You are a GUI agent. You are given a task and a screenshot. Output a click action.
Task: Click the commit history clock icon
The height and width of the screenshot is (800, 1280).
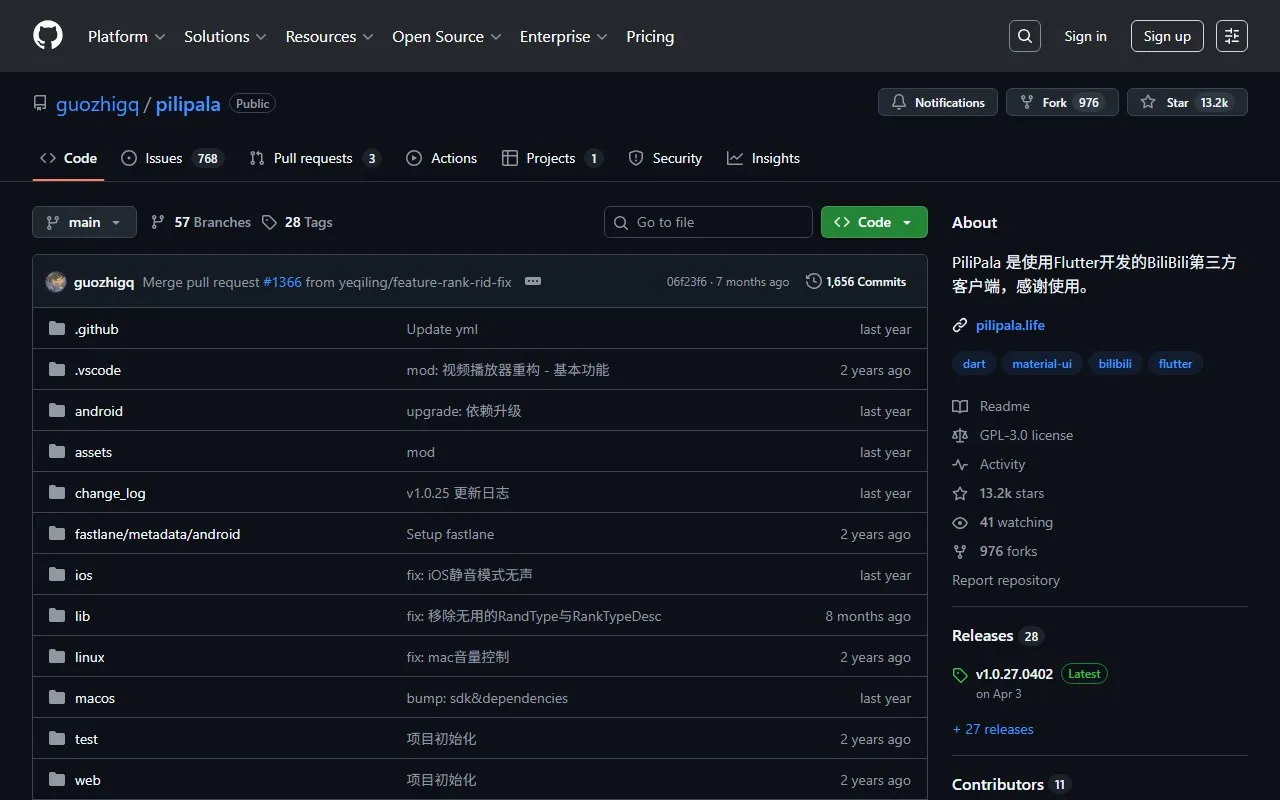(x=814, y=282)
